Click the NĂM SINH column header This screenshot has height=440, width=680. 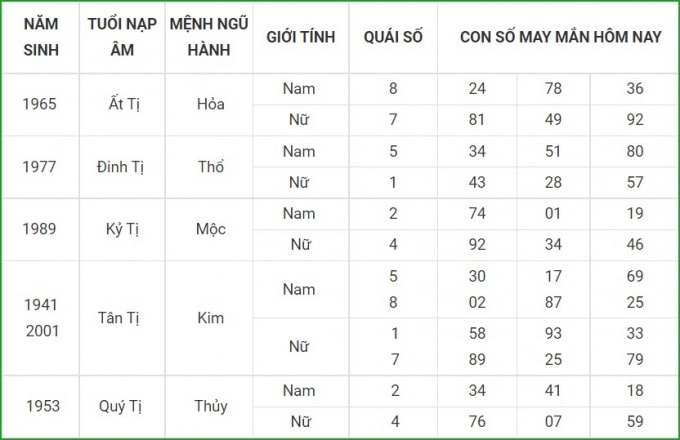[x=41, y=37]
